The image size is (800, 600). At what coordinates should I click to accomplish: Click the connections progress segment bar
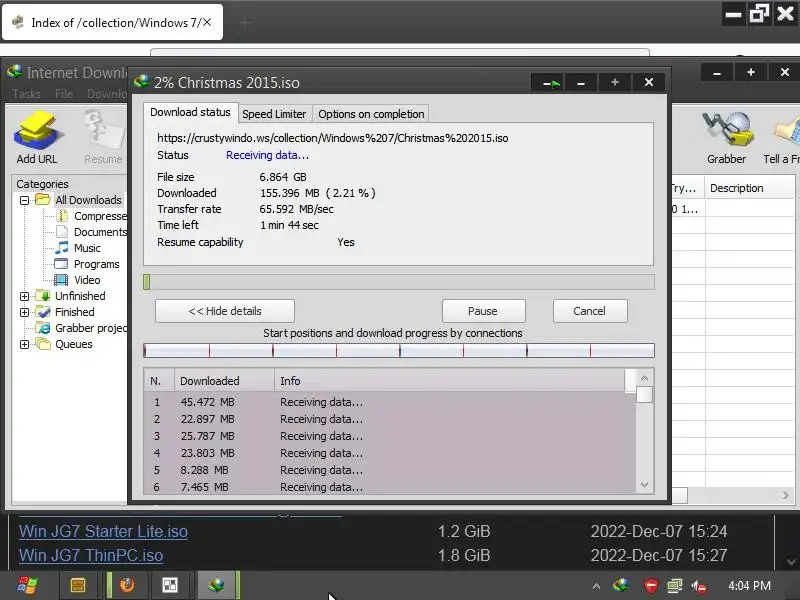click(x=399, y=350)
